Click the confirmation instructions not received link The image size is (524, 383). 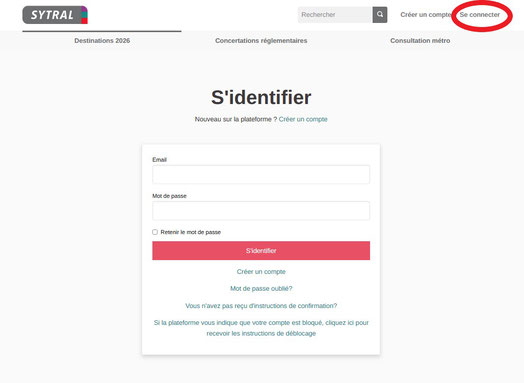point(261,306)
